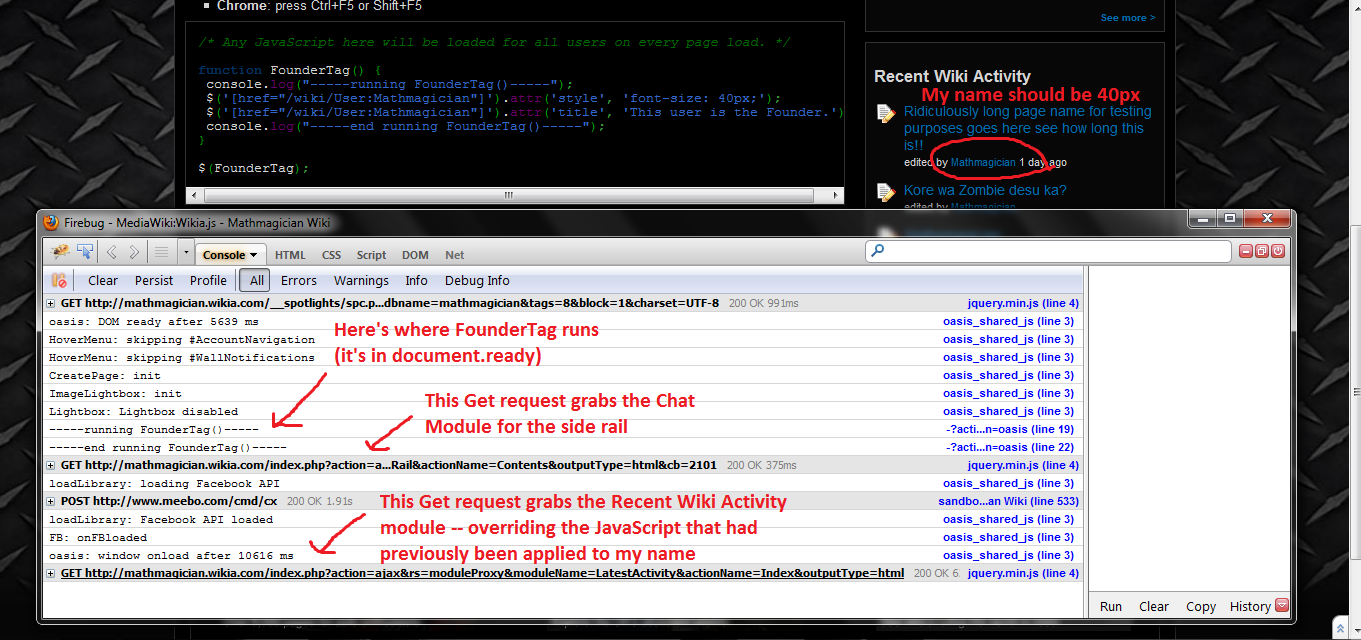Open sandbo...an Wiki (line 533) source link

click(x=1009, y=501)
